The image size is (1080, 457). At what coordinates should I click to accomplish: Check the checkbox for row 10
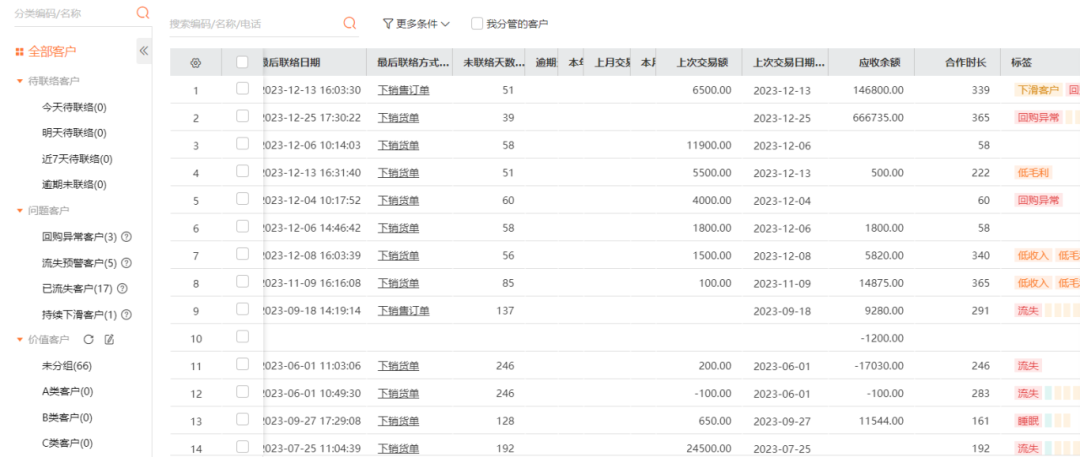pyautogui.click(x=242, y=336)
